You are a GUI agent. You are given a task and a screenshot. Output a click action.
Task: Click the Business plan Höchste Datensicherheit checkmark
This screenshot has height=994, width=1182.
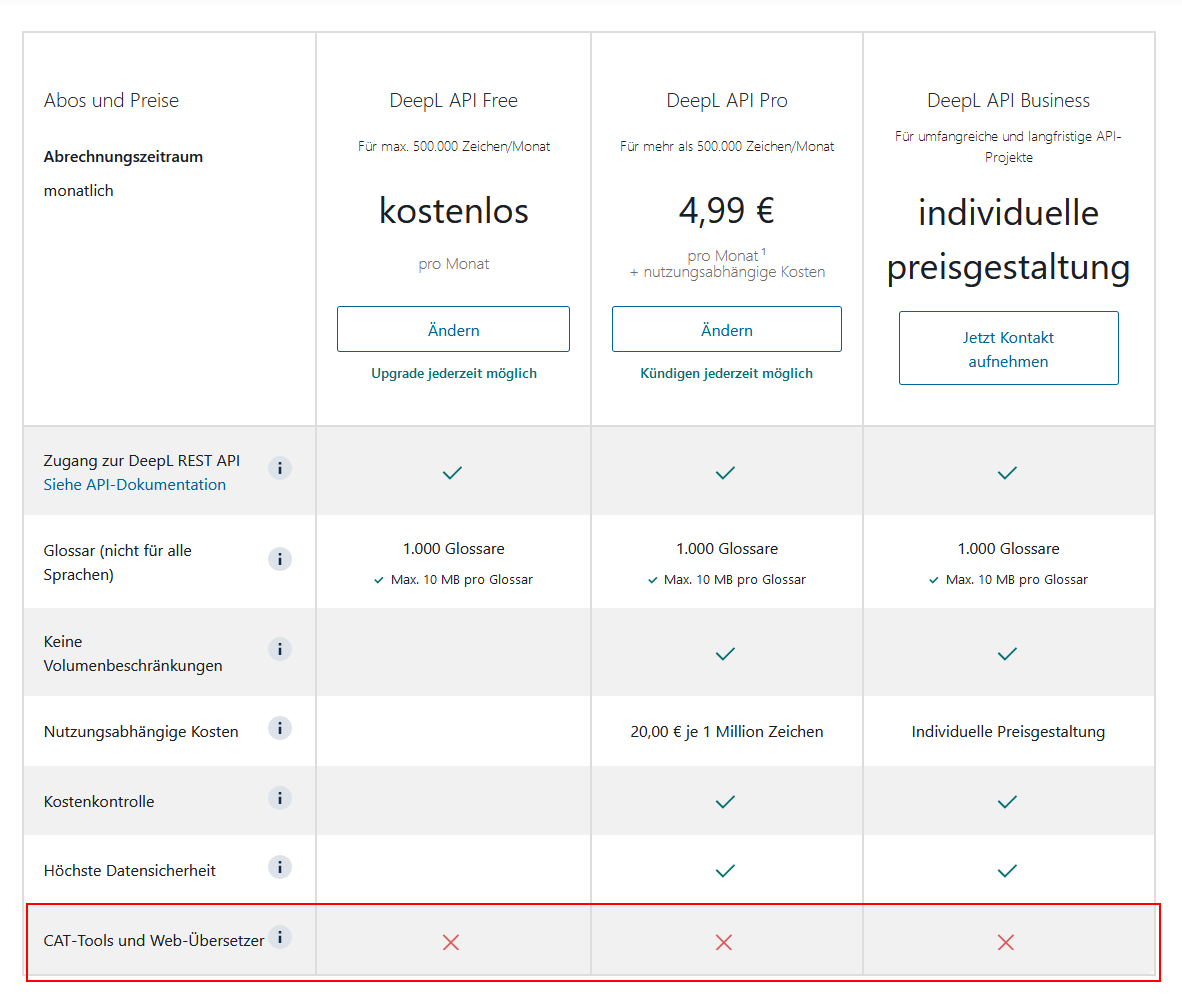1007,870
